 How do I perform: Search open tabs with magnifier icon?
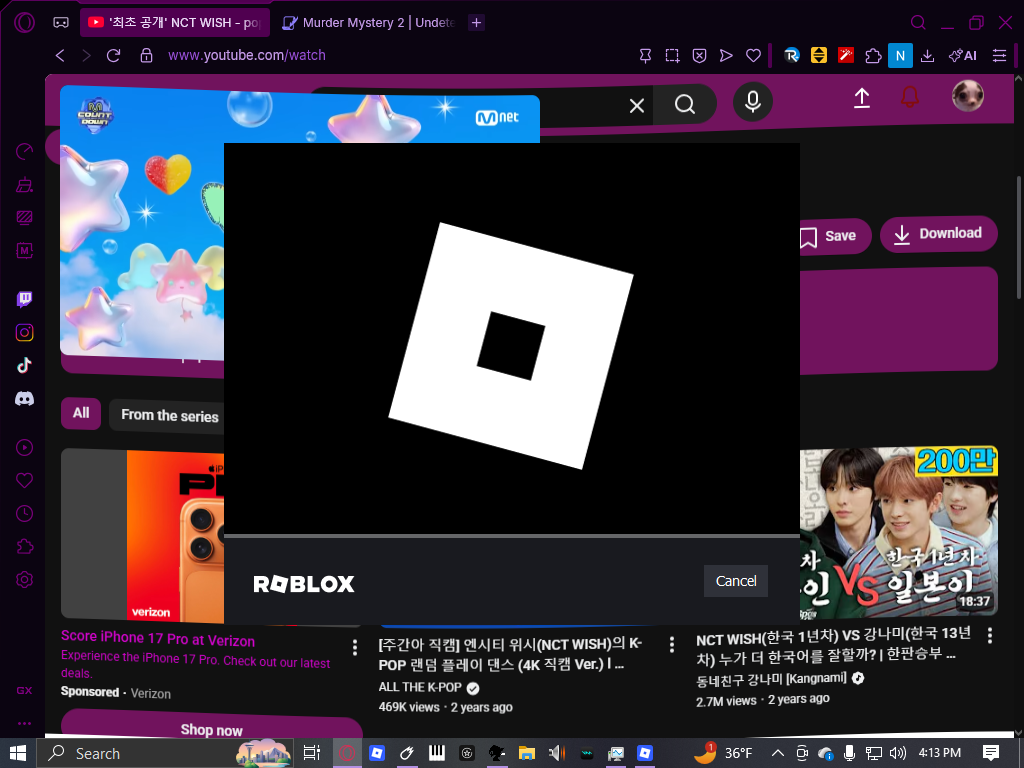coord(918,23)
